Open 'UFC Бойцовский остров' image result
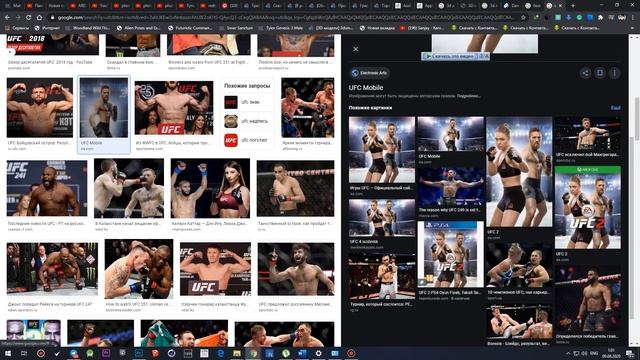Screen dimensions: 640x360 (40, 108)
